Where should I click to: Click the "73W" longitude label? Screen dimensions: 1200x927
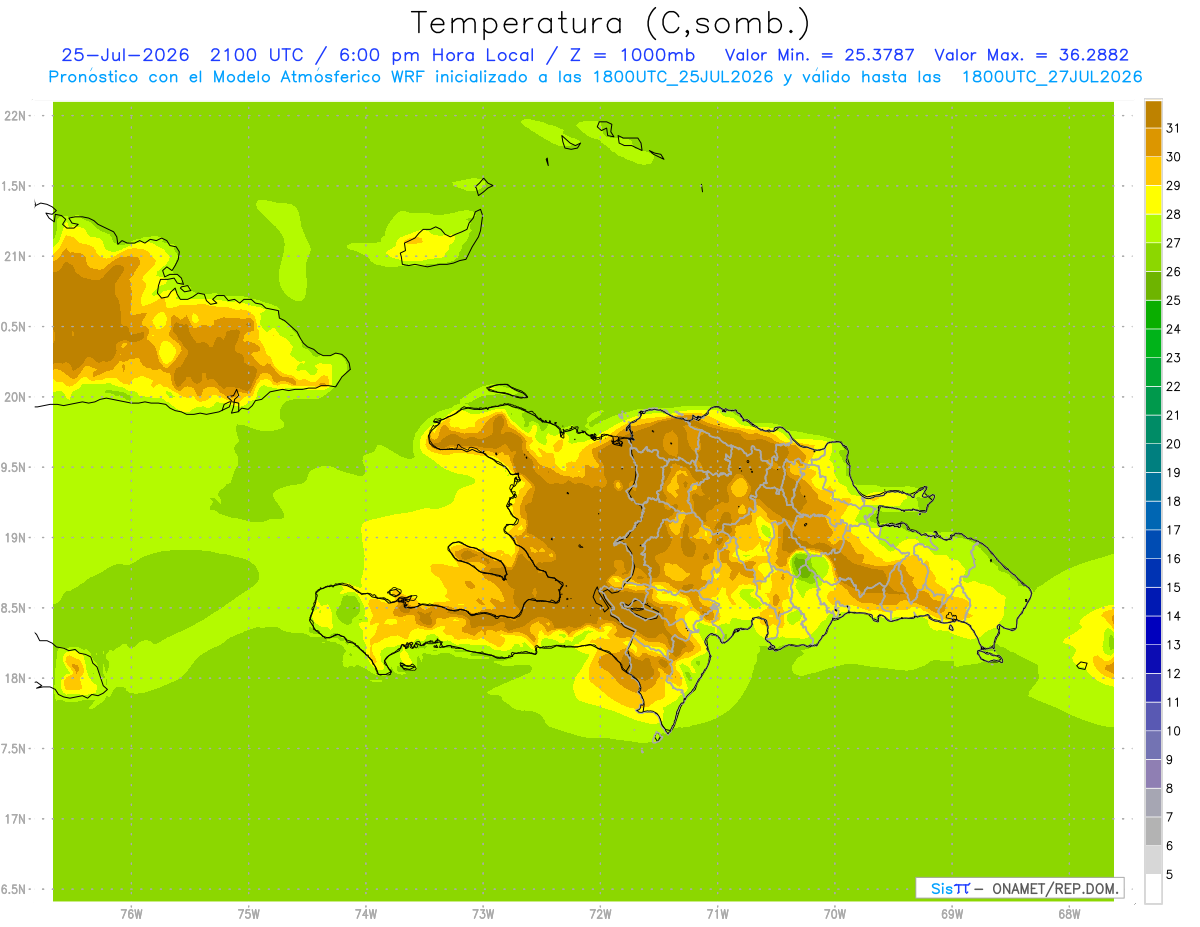(x=483, y=914)
